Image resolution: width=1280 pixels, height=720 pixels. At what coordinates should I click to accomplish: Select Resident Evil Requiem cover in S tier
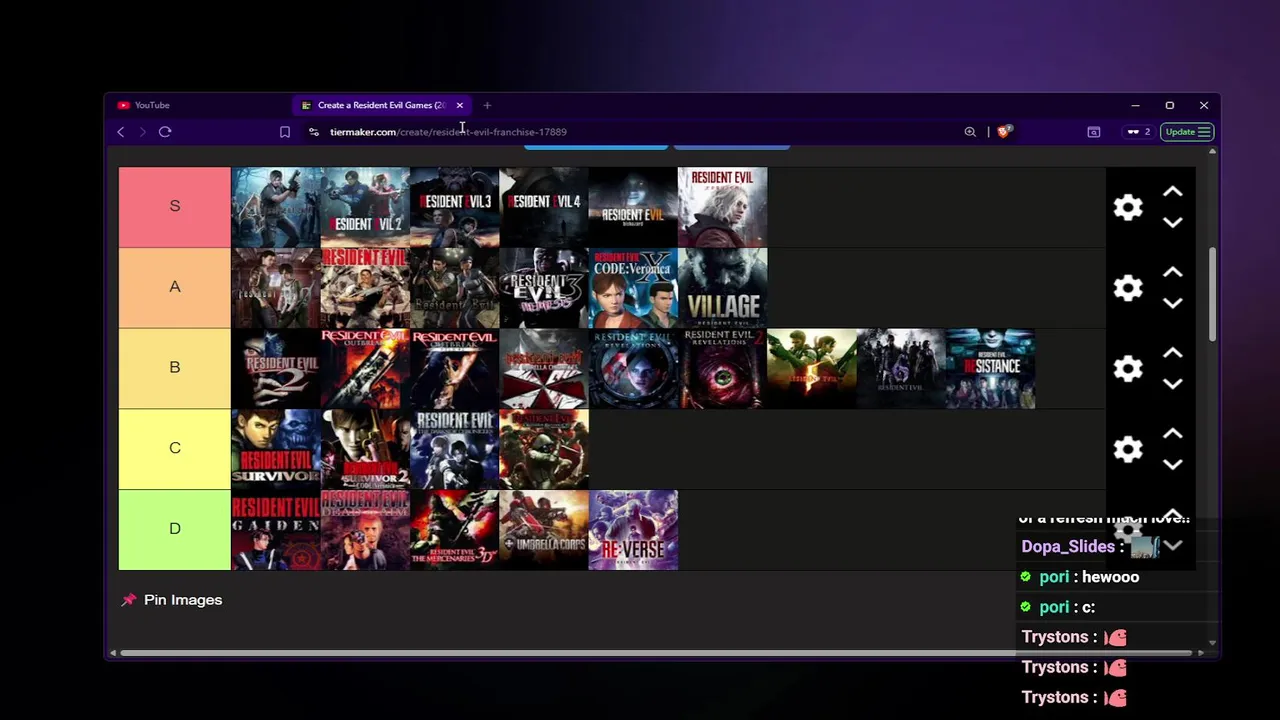pyautogui.click(x=723, y=207)
